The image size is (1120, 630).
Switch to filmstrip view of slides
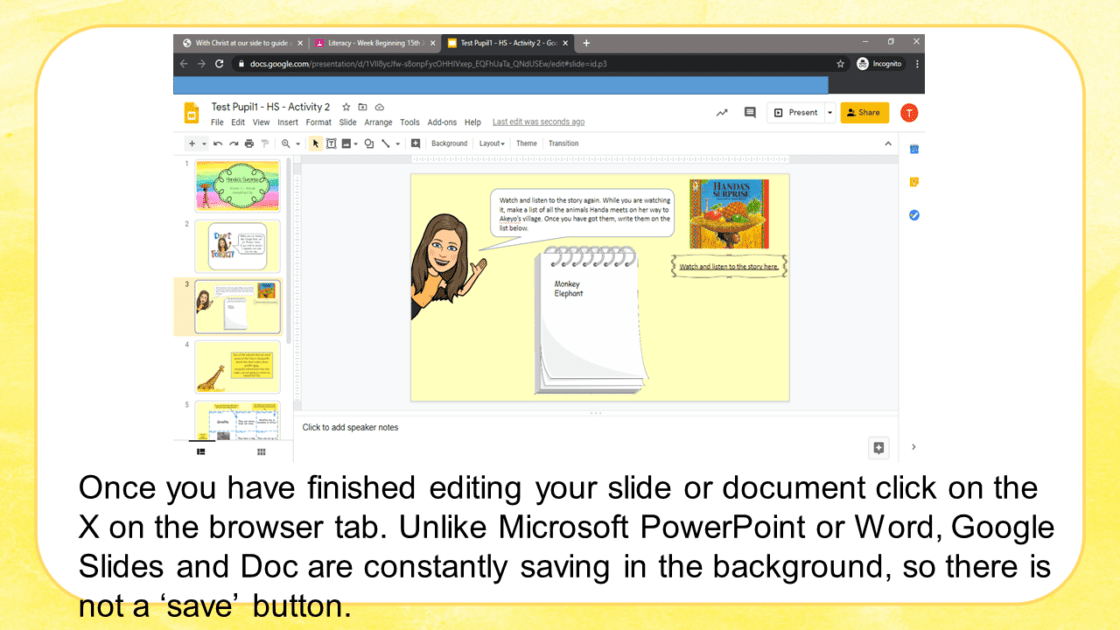(201, 452)
